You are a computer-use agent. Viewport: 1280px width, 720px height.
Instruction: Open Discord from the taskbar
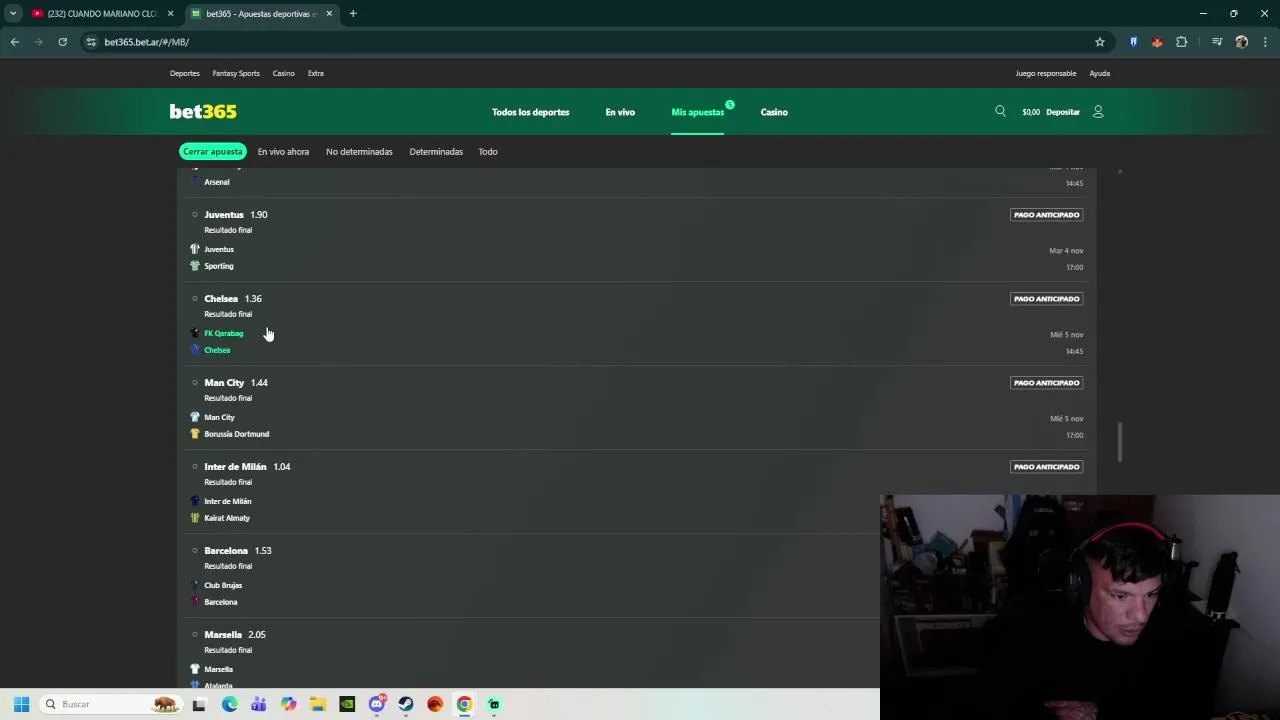tap(377, 704)
